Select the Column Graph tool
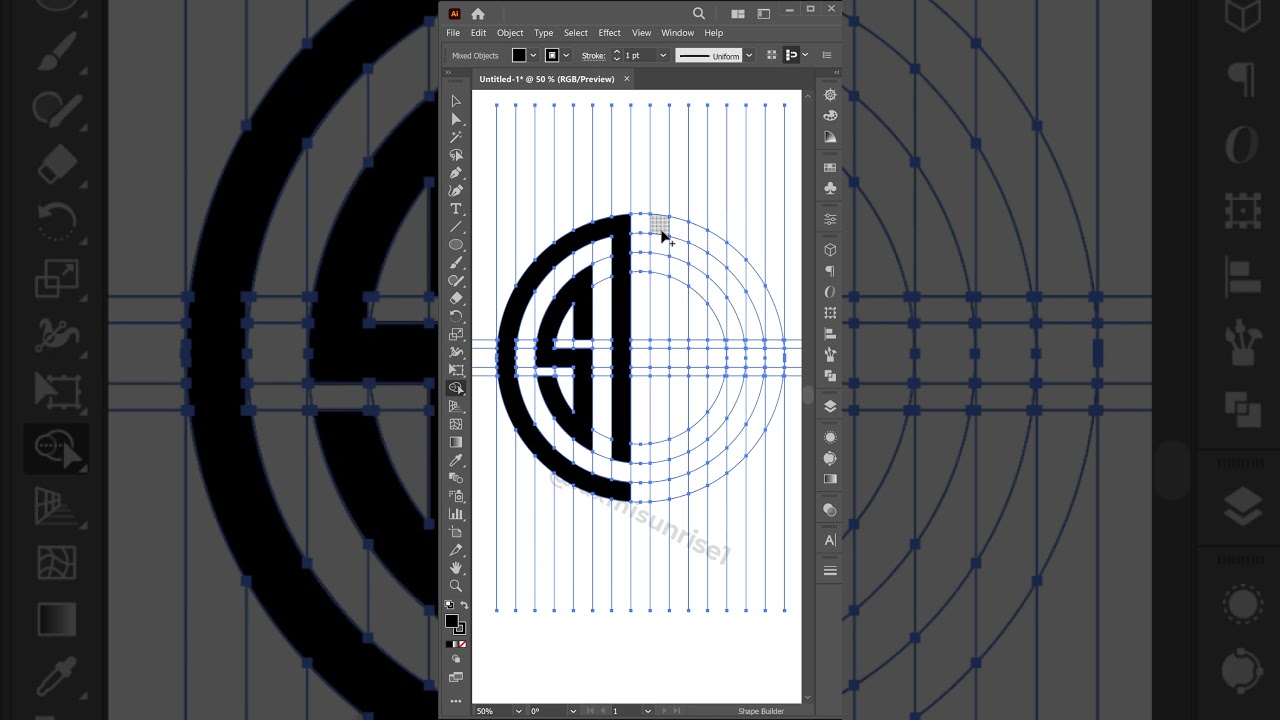Screen dimensions: 1280x720 click(456, 514)
